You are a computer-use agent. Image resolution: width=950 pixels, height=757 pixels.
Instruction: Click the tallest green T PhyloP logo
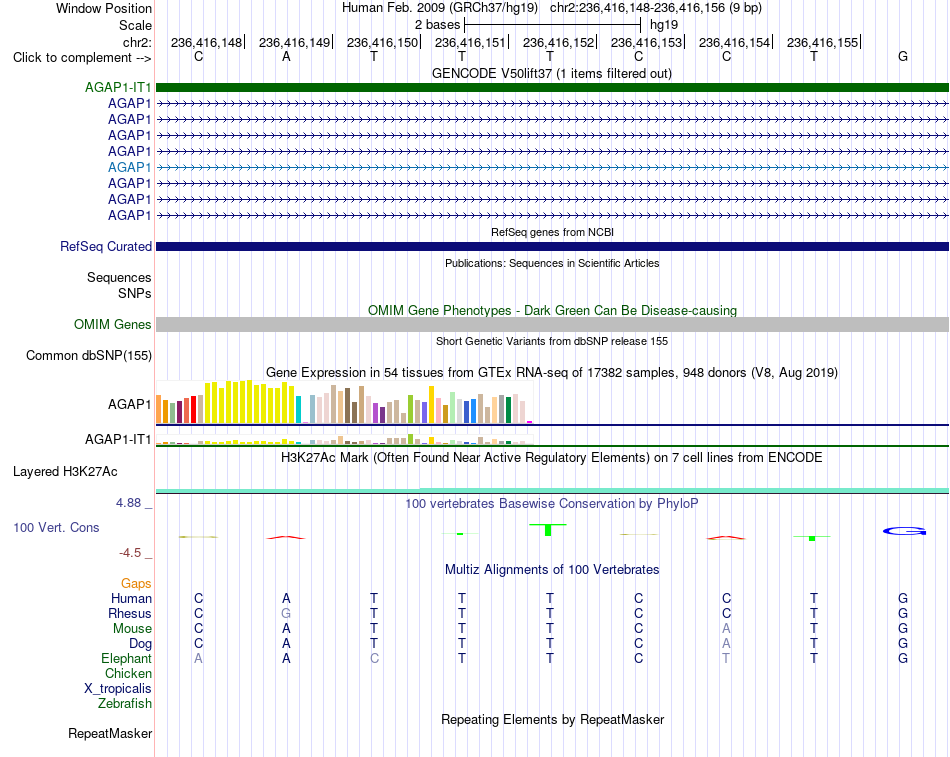click(548, 529)
